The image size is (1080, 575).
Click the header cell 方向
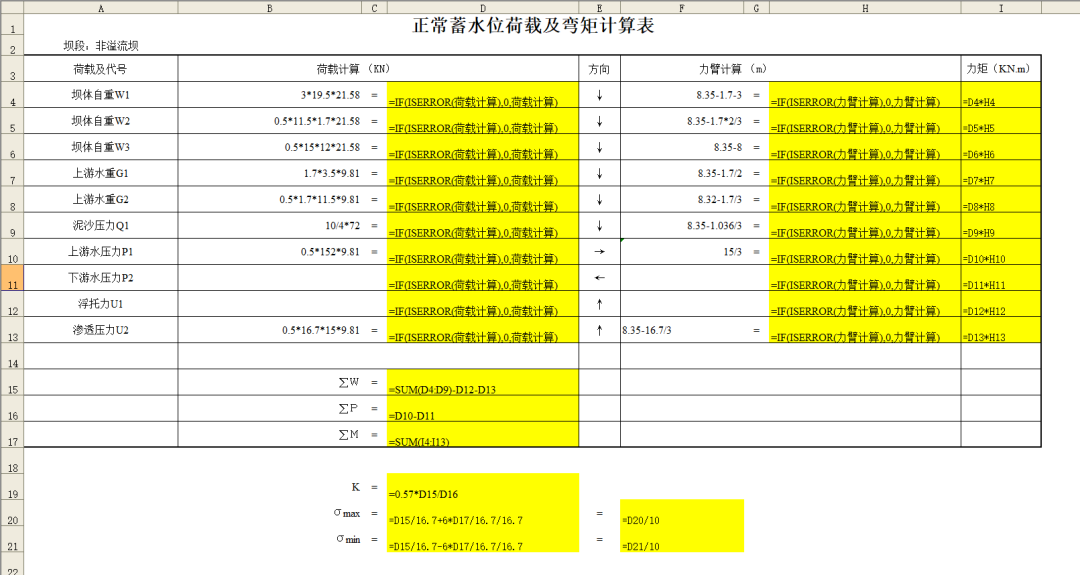(x=599, y=69)
